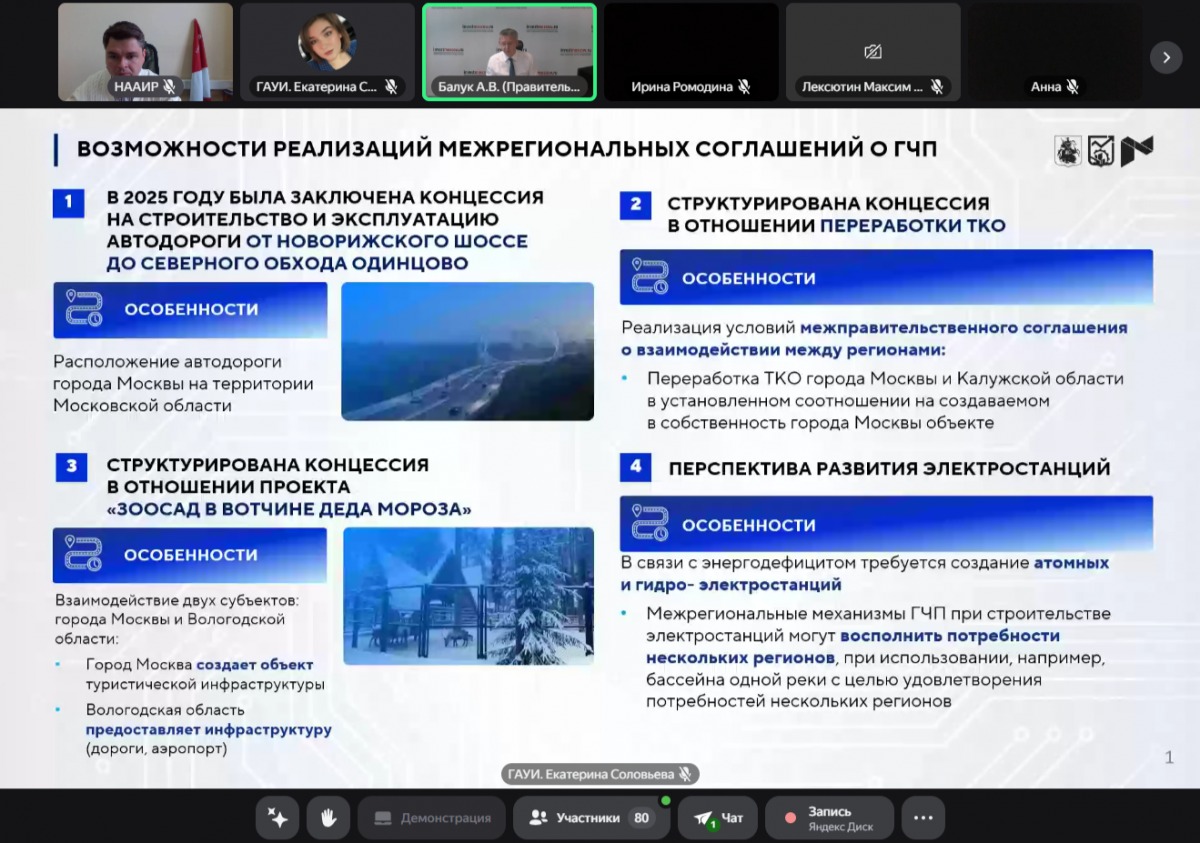Click the highway photo in the slide
This screenshot has height=843, width=1200.
(467, 351)
